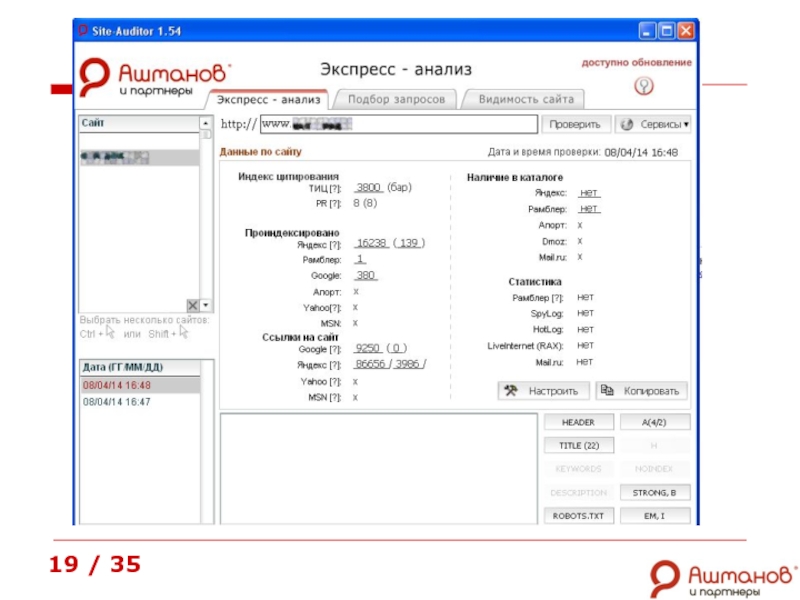Click the Google backlinks value 9250
The image size is (800, 600).
point(368,348)
